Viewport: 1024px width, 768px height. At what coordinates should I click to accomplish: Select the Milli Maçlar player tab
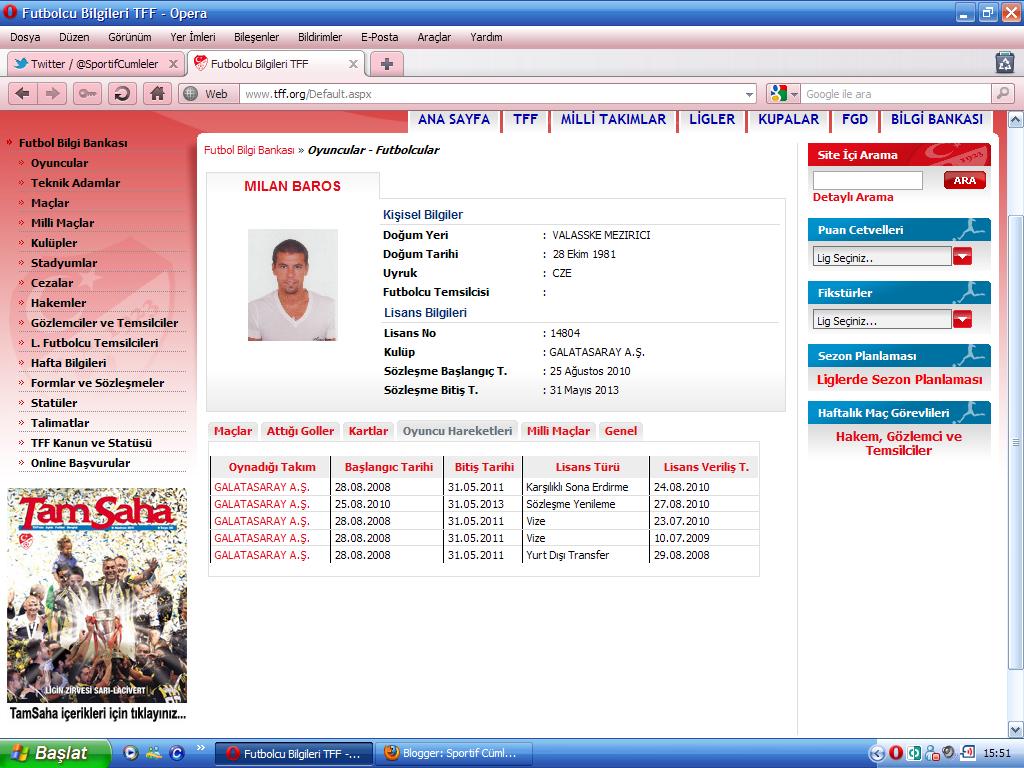(558, 431)
